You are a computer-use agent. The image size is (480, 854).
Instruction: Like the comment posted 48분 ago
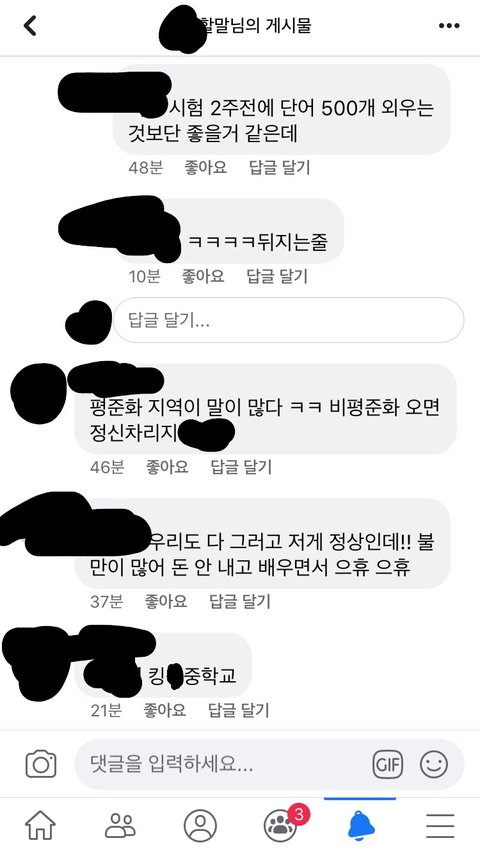tap(205, 167)
